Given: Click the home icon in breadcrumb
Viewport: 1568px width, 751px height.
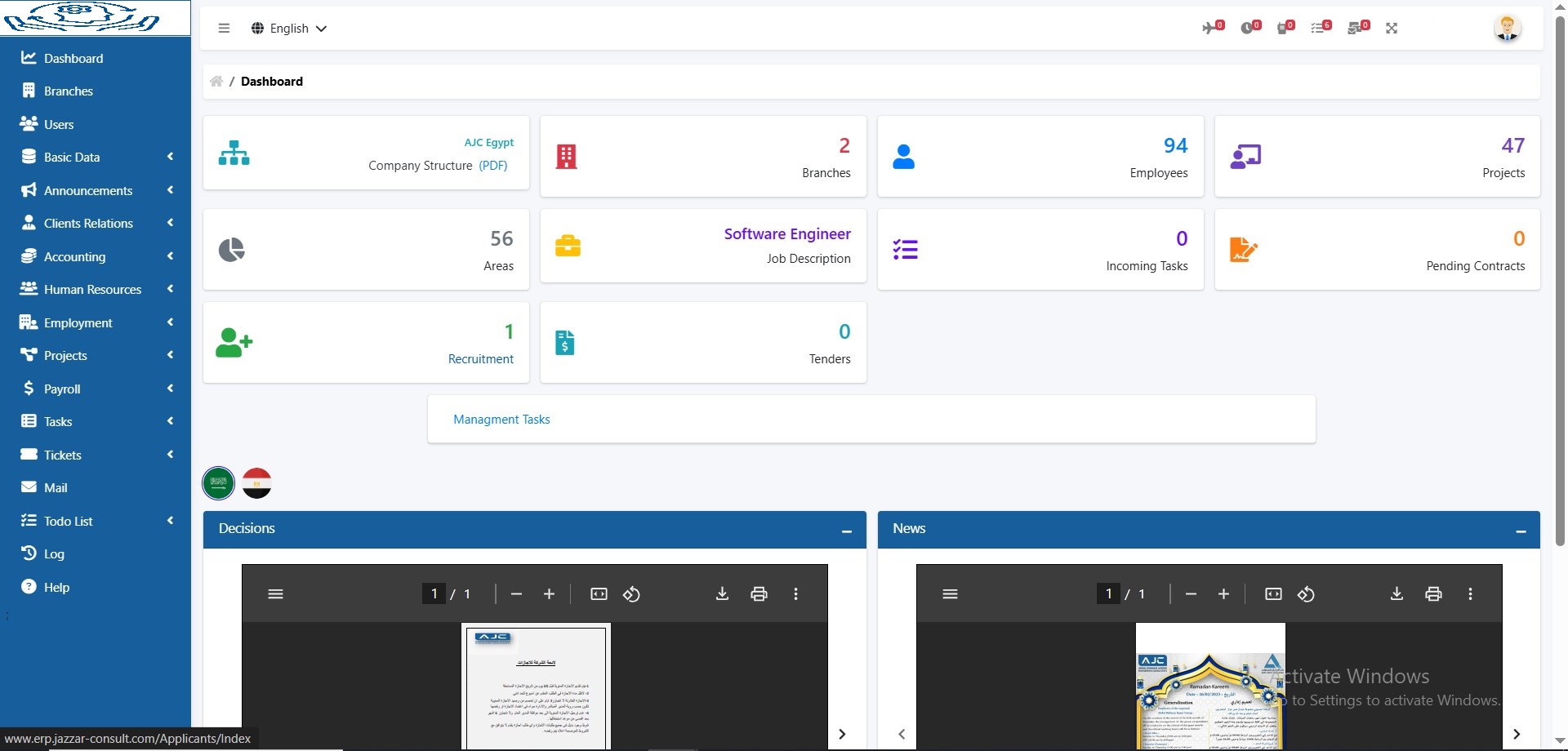Looking at the screenshot, I should 216,82.
